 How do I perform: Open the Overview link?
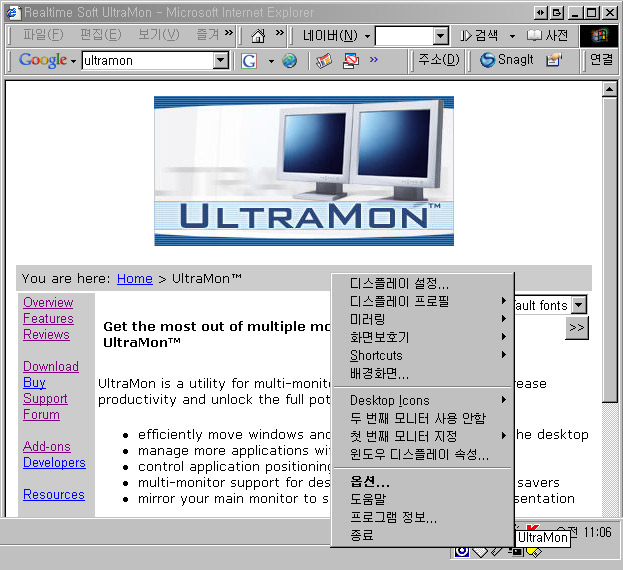[x=48, y=302]
